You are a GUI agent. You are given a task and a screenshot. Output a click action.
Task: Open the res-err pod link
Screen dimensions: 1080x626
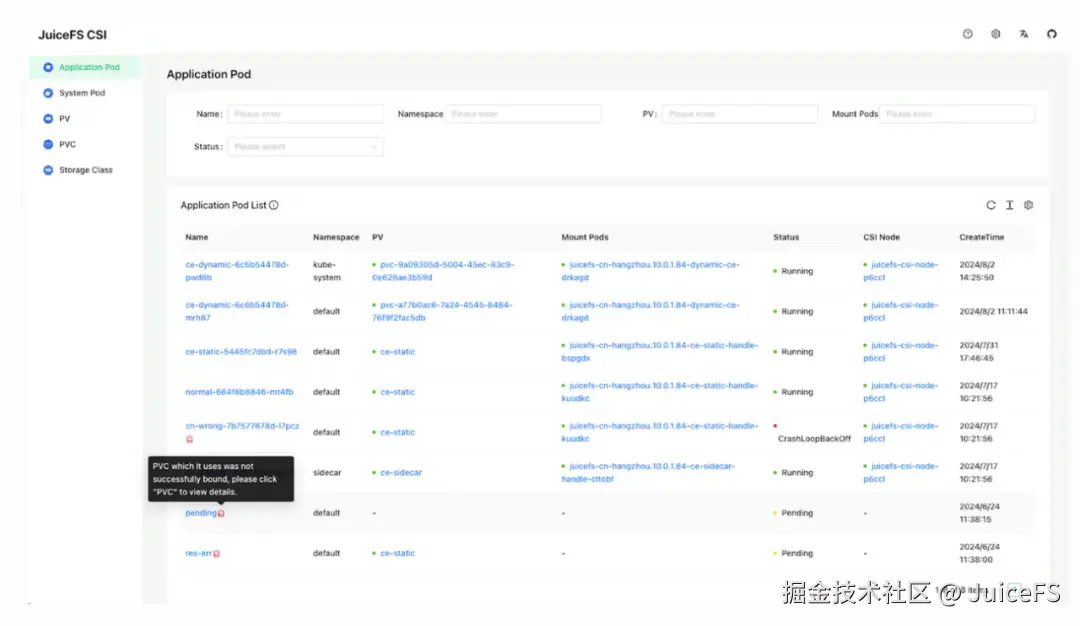coord(198,554)
